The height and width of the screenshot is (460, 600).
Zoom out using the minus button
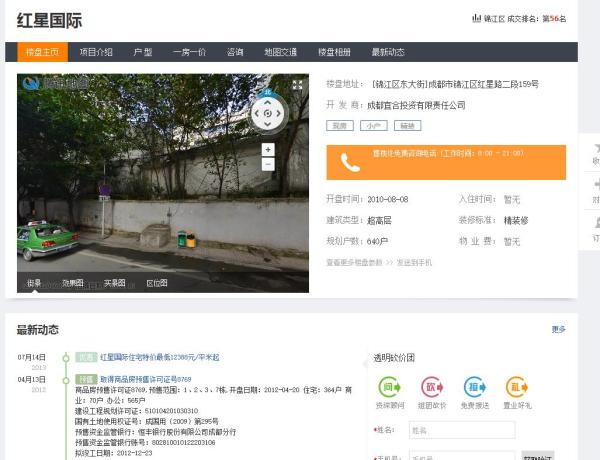[267, 164]
